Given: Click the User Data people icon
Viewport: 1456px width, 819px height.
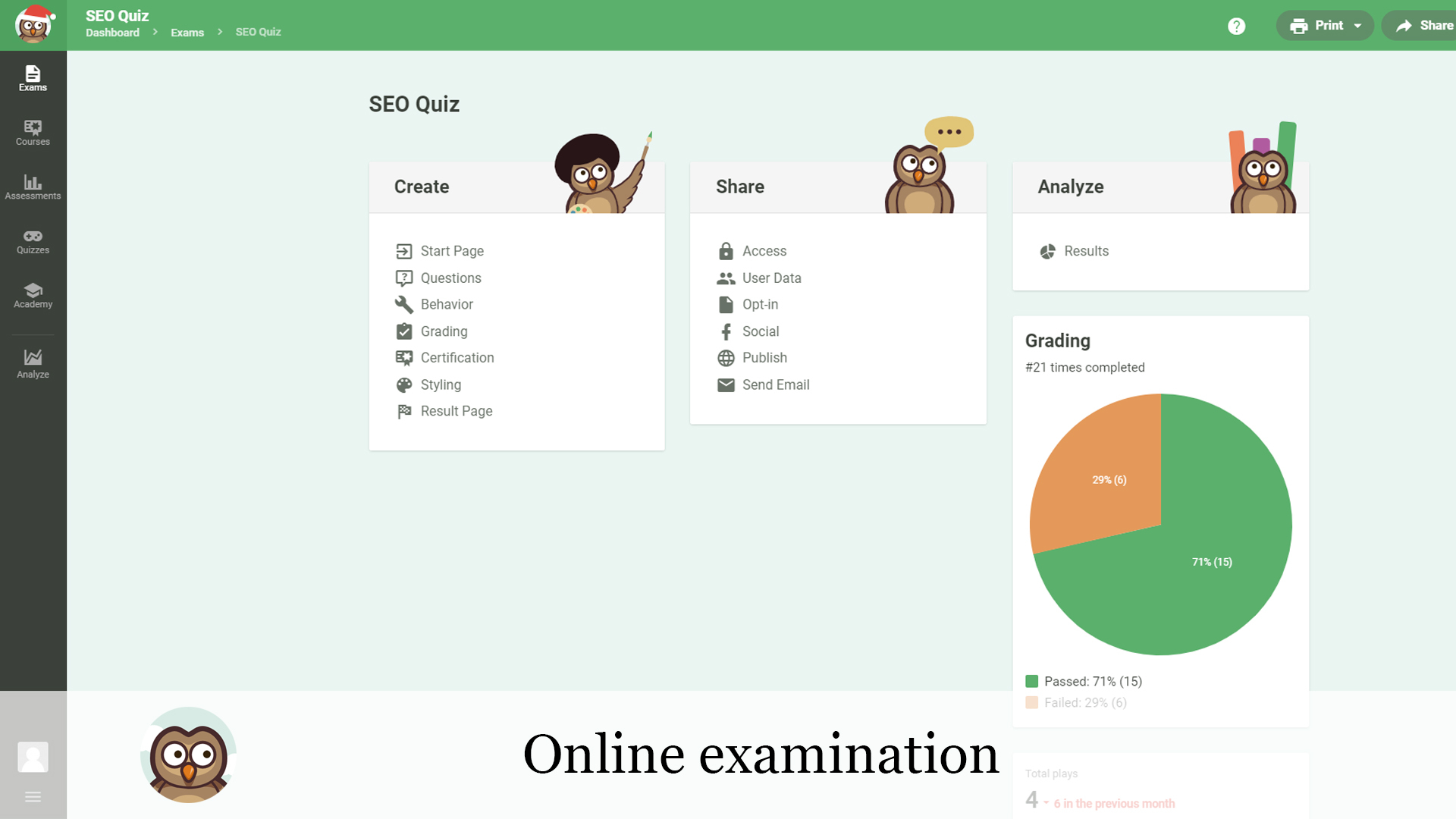Looking at the screenshot, I should (x=726, y=278).
